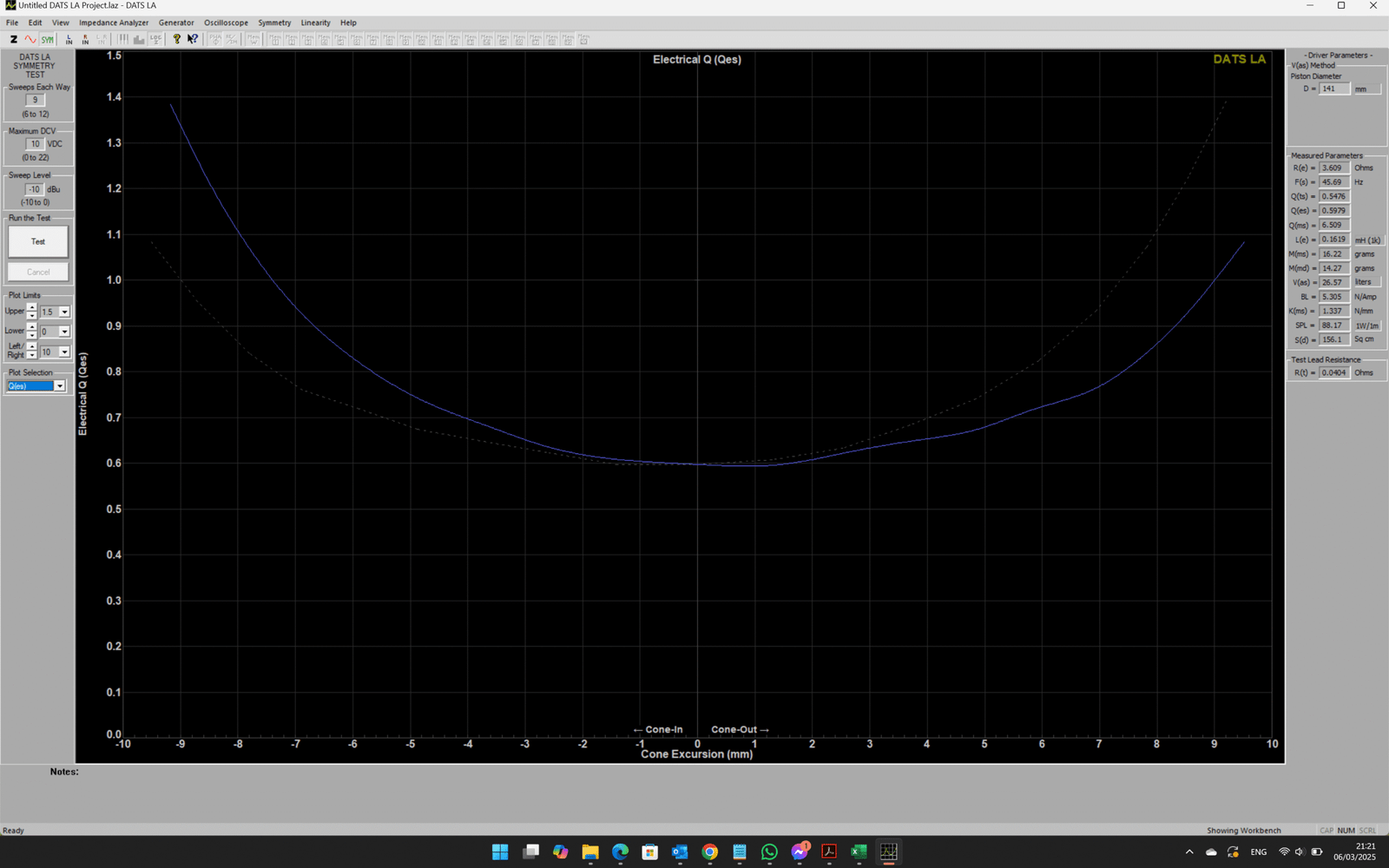The image size is (1389, 868).
Task: Open the File menu
Action: (12, 23)
